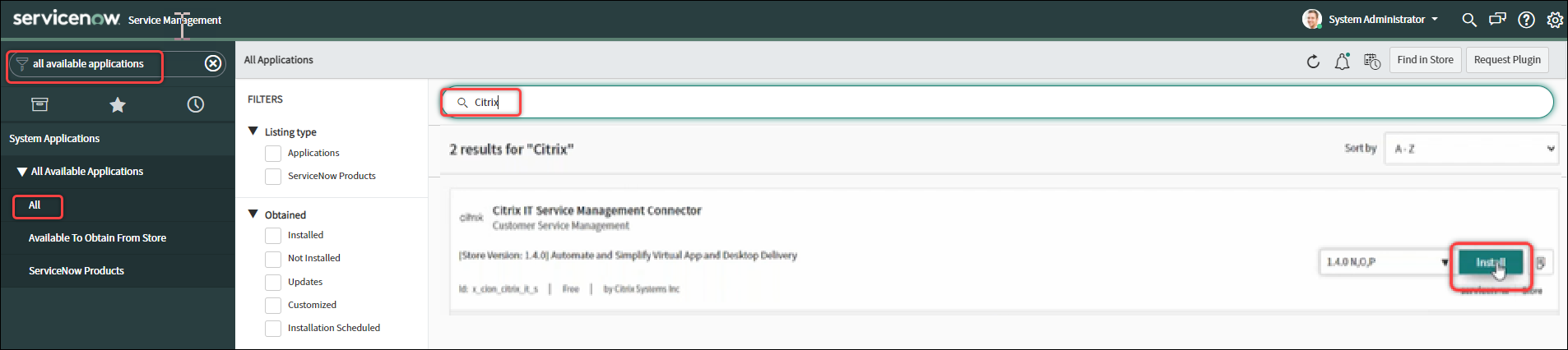The width and height of the screenshot is (1568, 350).
Task: Click the Find in Store button
Action: [1425, 60]
